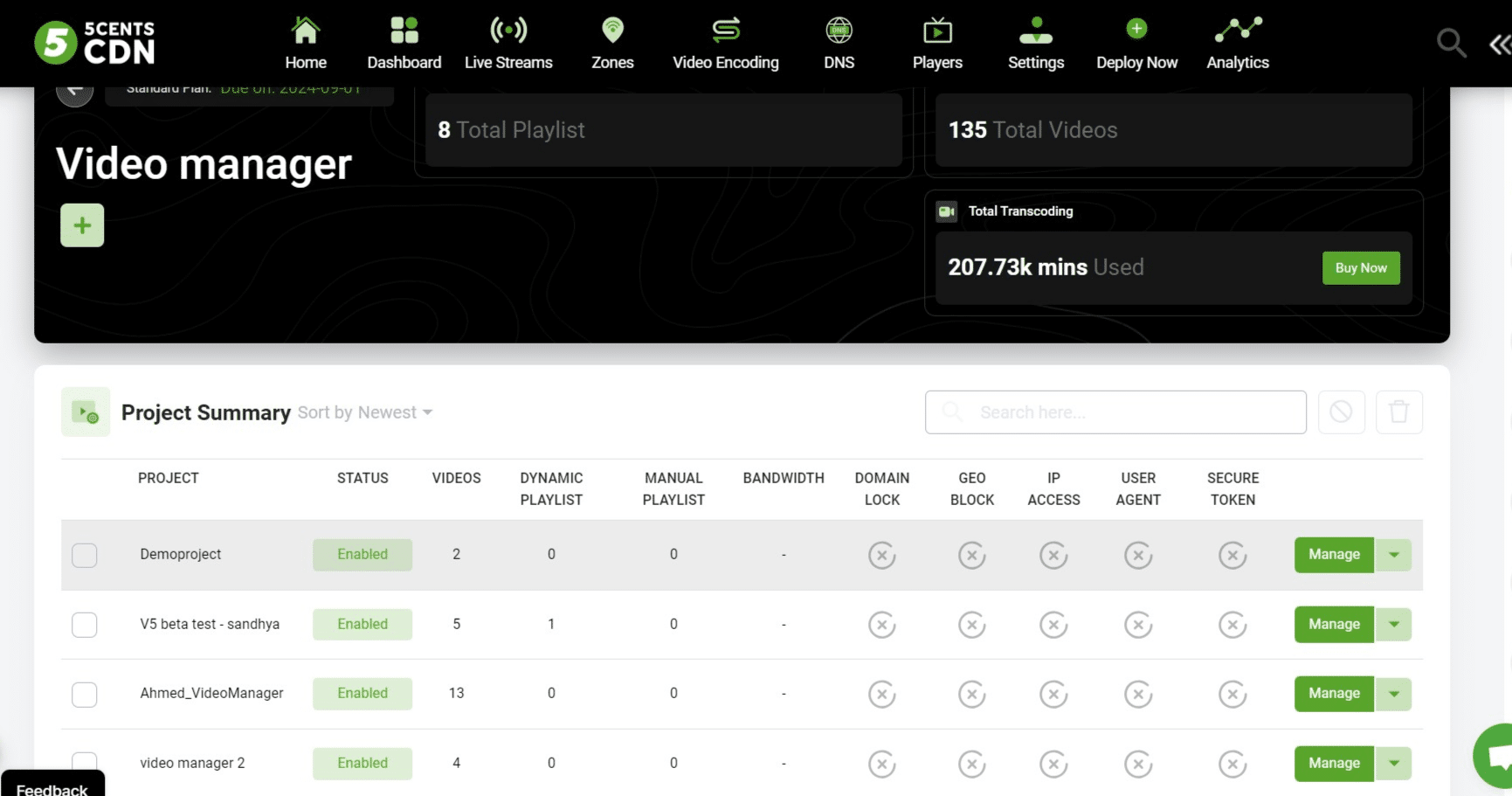This screenshot has width=1512, height=796.
Task: Open the live chat bubble icon
Action: (1495, 757)
